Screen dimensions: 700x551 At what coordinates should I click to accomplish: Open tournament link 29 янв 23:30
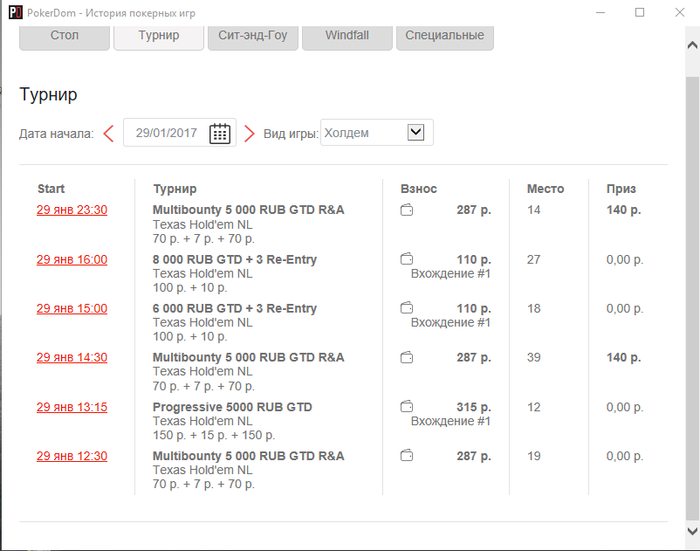point(72,210)
